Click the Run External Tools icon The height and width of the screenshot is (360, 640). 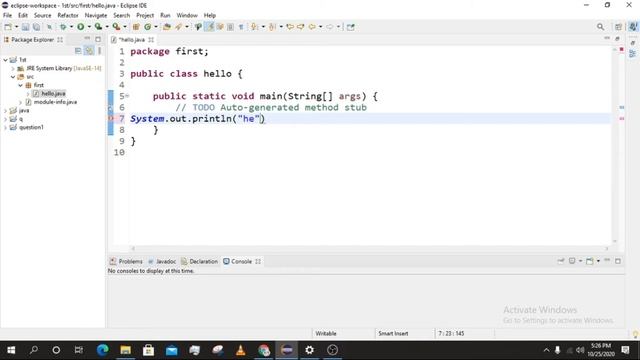click(116, 27)
